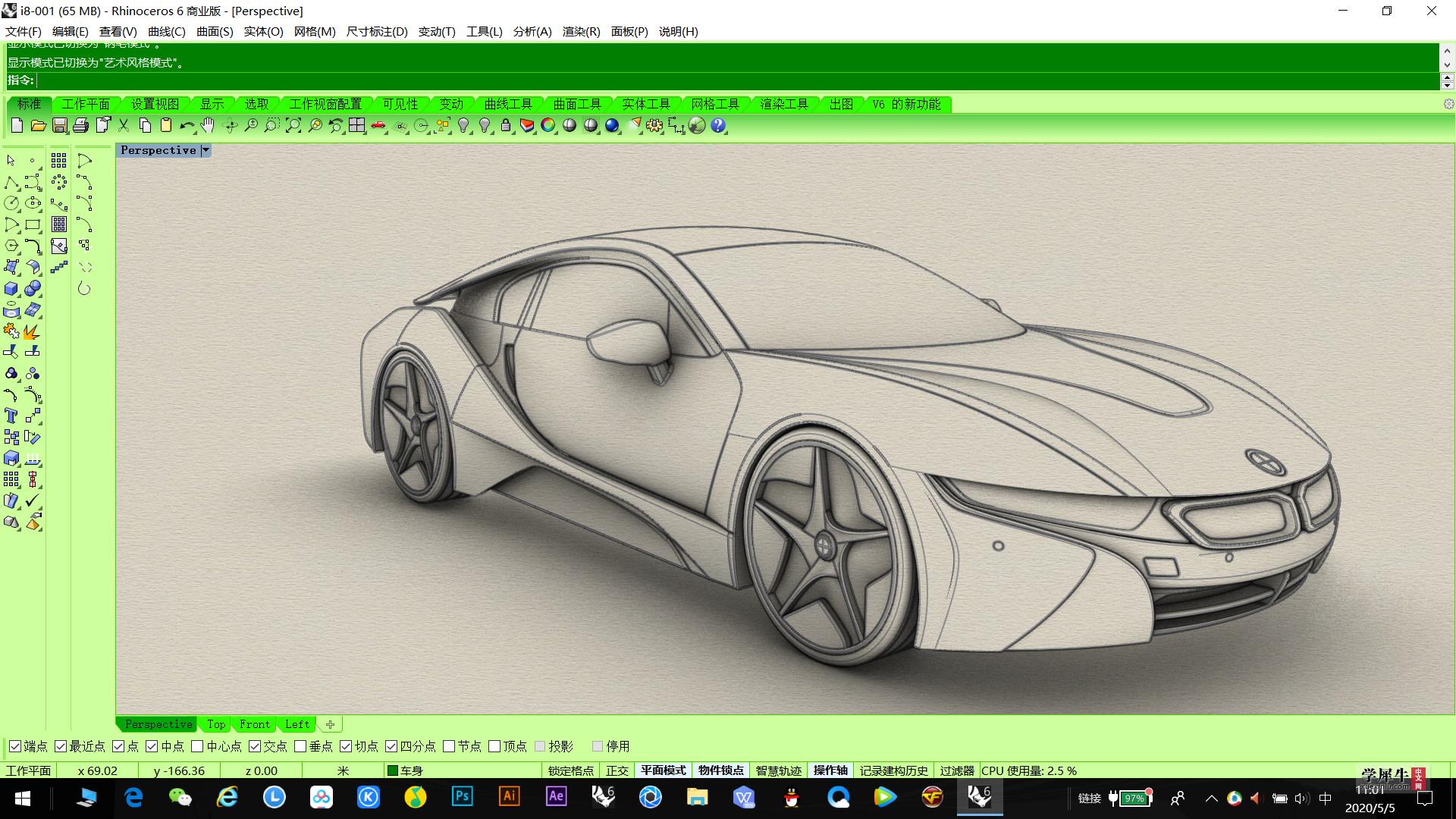Cut selection with the scissors icon
Screen dimensions: 1456x819
pyautogui.click(x=124, y=125)
